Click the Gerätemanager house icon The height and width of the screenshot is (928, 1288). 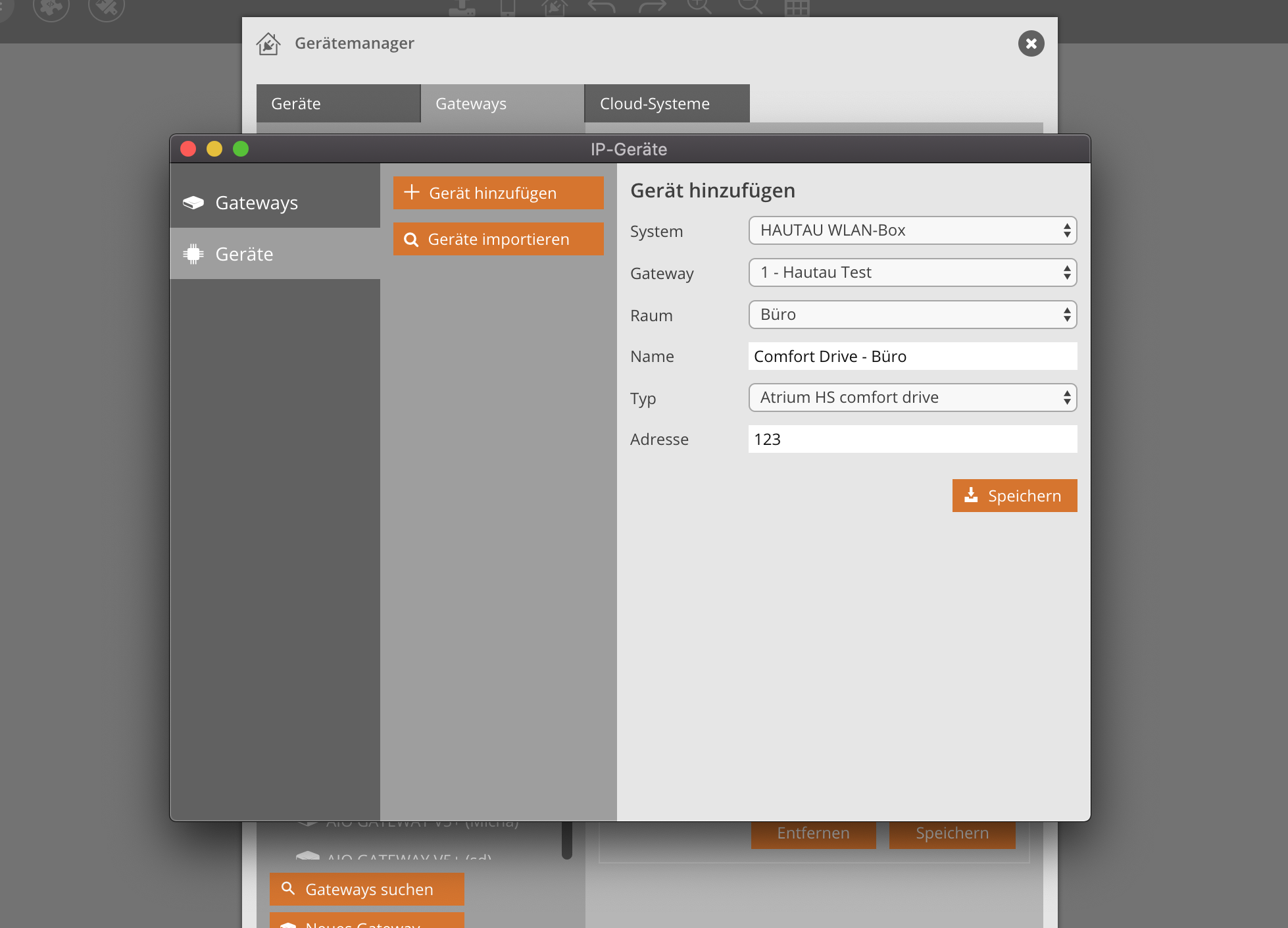[268, 43]
